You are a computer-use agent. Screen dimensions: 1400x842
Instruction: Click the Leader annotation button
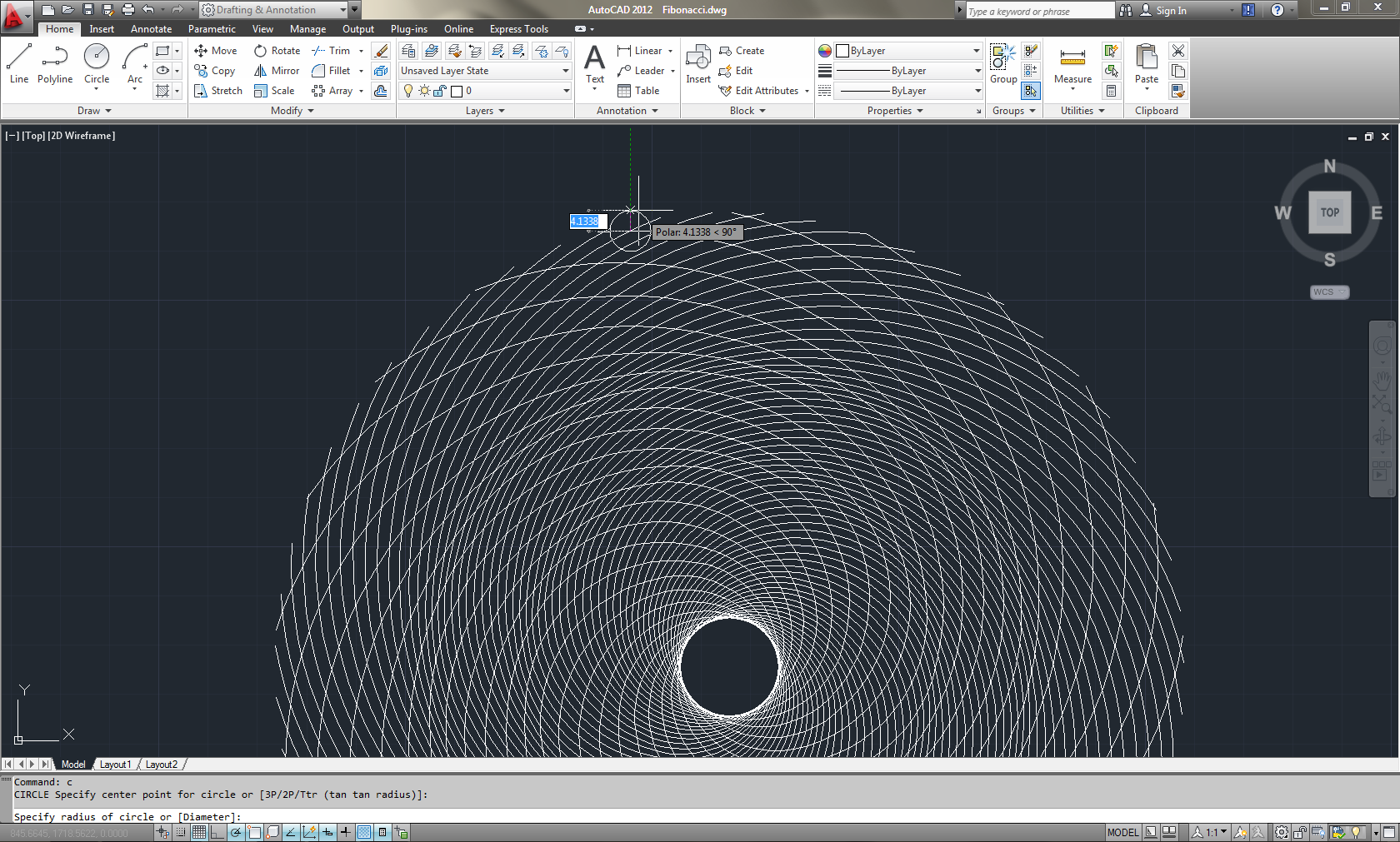pos(641,71)
